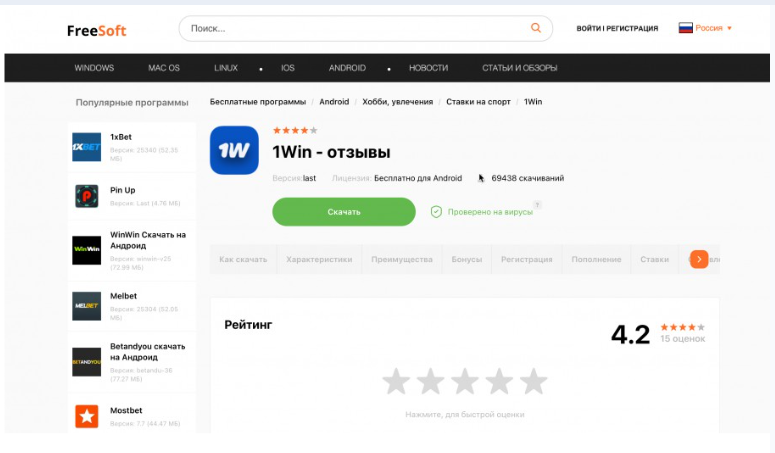Screen dimensions: 775x453
Task: Click the Pin Up app icon
Action: click(86, 196)
